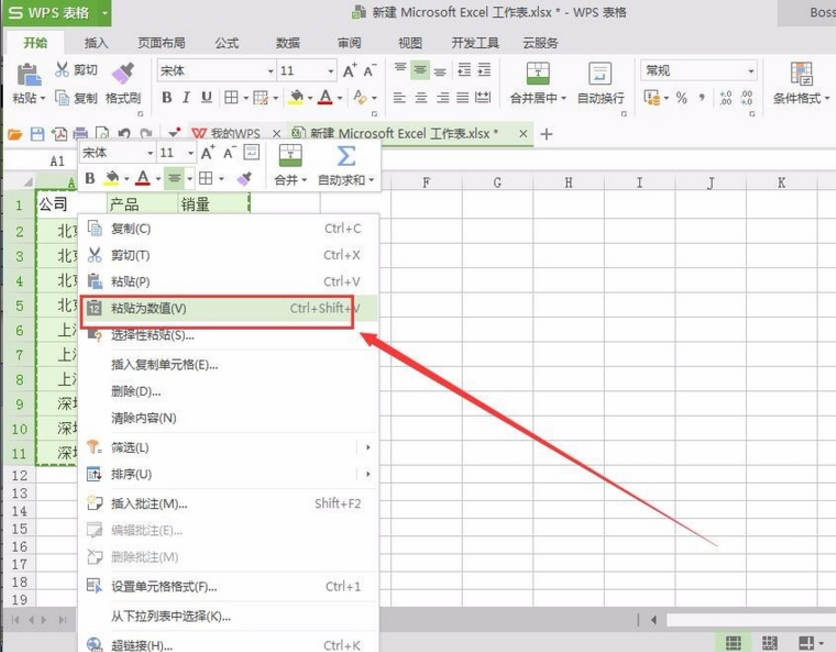Click format painter in mini toolbar
The image size is (836, 652).
(244, 178)
